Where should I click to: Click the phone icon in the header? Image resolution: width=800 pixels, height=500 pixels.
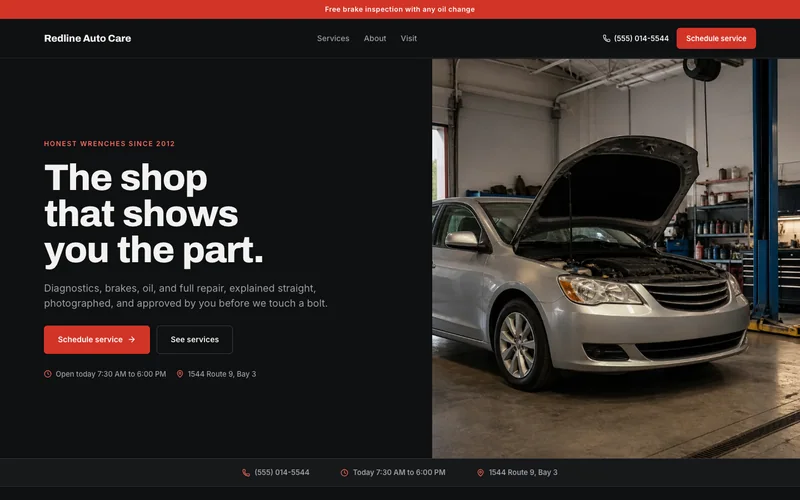point(606,38)
